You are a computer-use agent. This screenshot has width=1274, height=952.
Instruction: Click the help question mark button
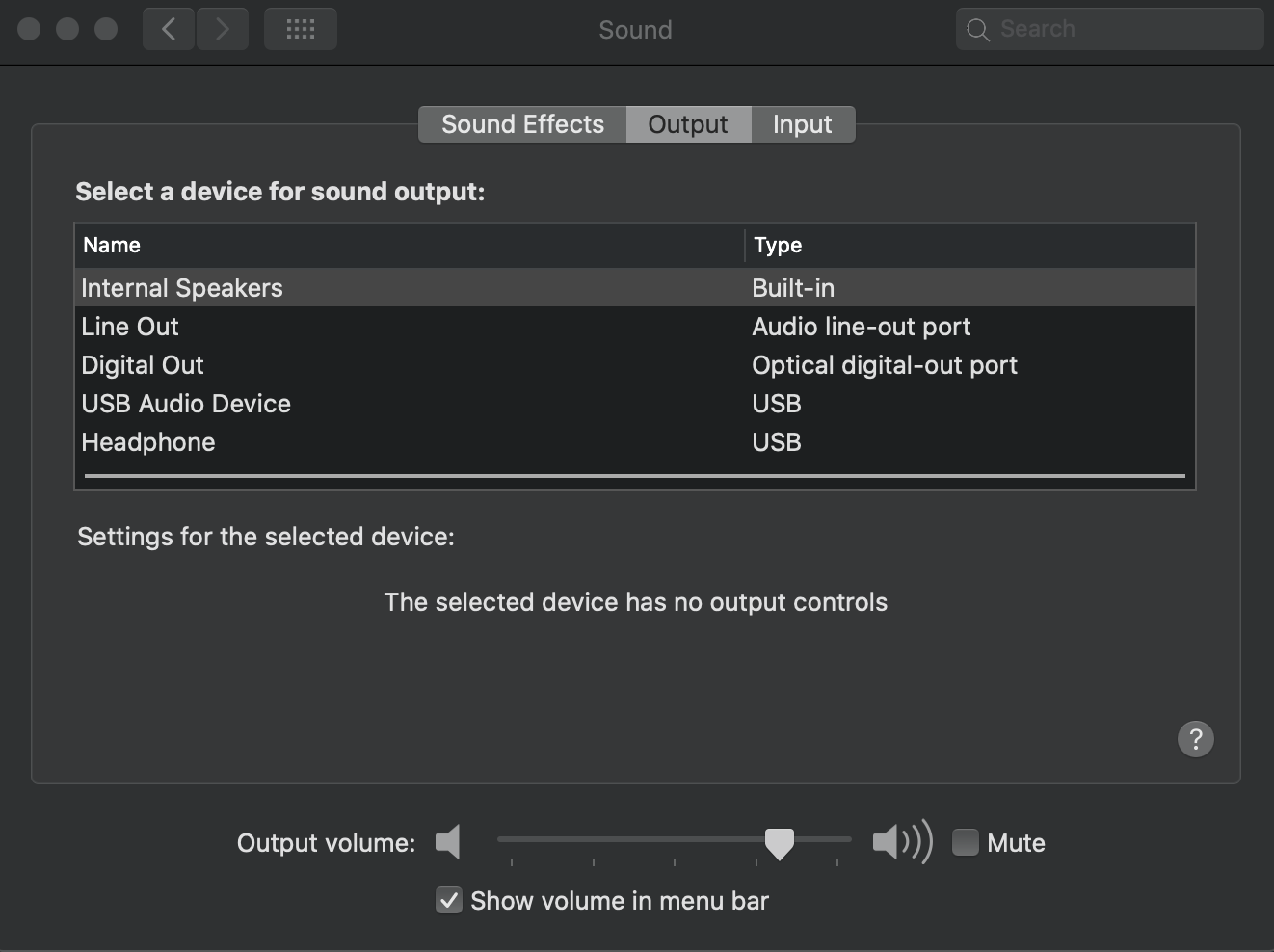(1195, 739)
